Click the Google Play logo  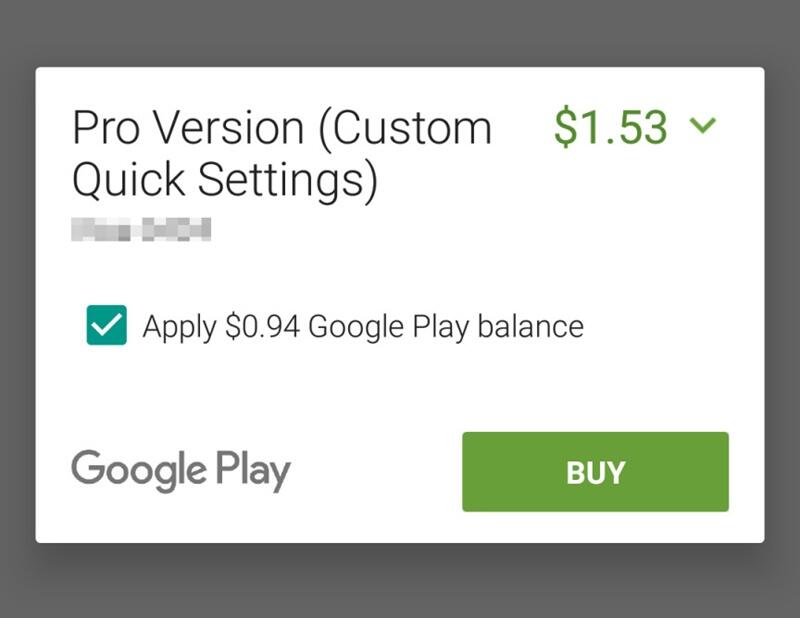click(x=181, y=471)
